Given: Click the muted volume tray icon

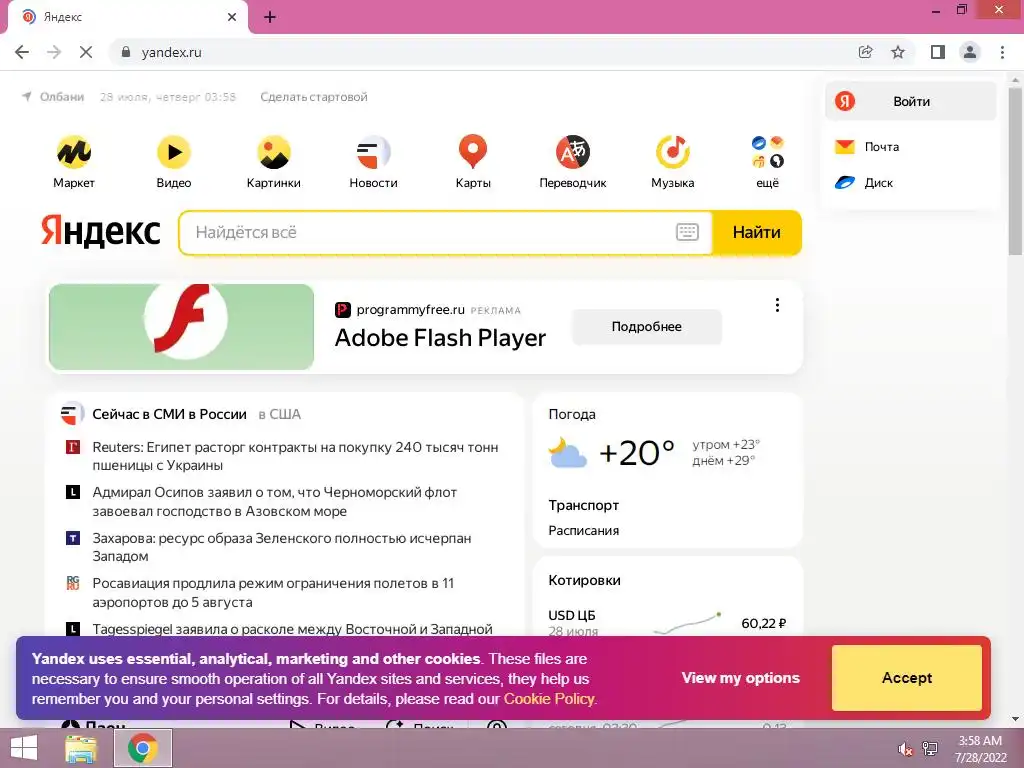Looking at the screenshot, I should coord(905,749).
